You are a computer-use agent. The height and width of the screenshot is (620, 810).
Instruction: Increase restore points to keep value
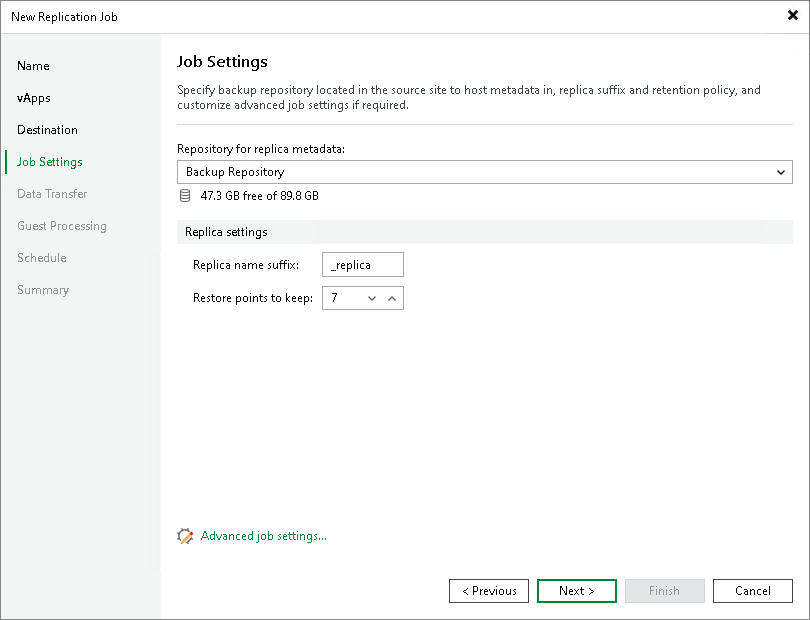pyautogui.click(x=392, y=298)
